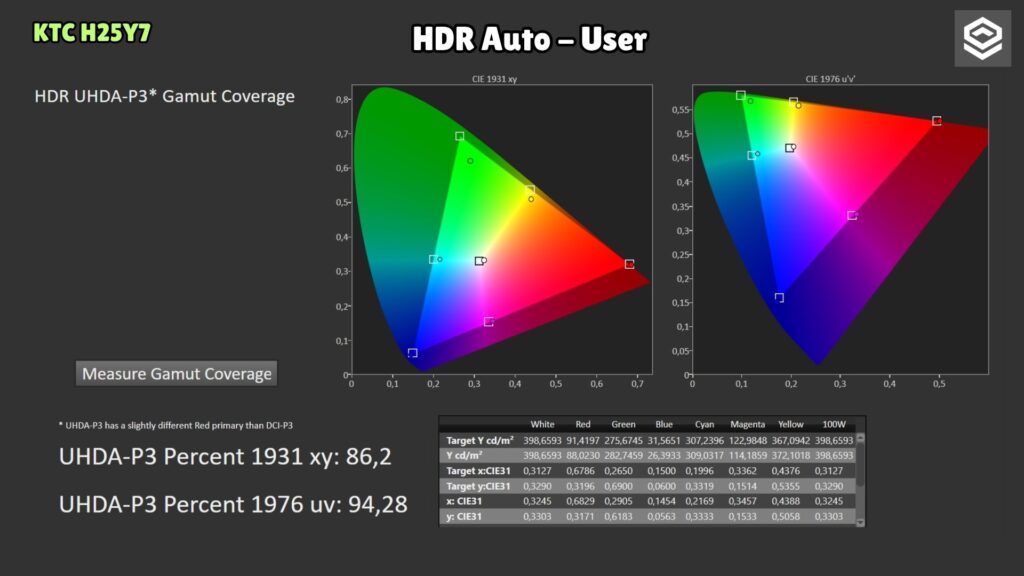Click the Cyan column header
This screenshot has height=576, width=1024.
tap(704, 424)
